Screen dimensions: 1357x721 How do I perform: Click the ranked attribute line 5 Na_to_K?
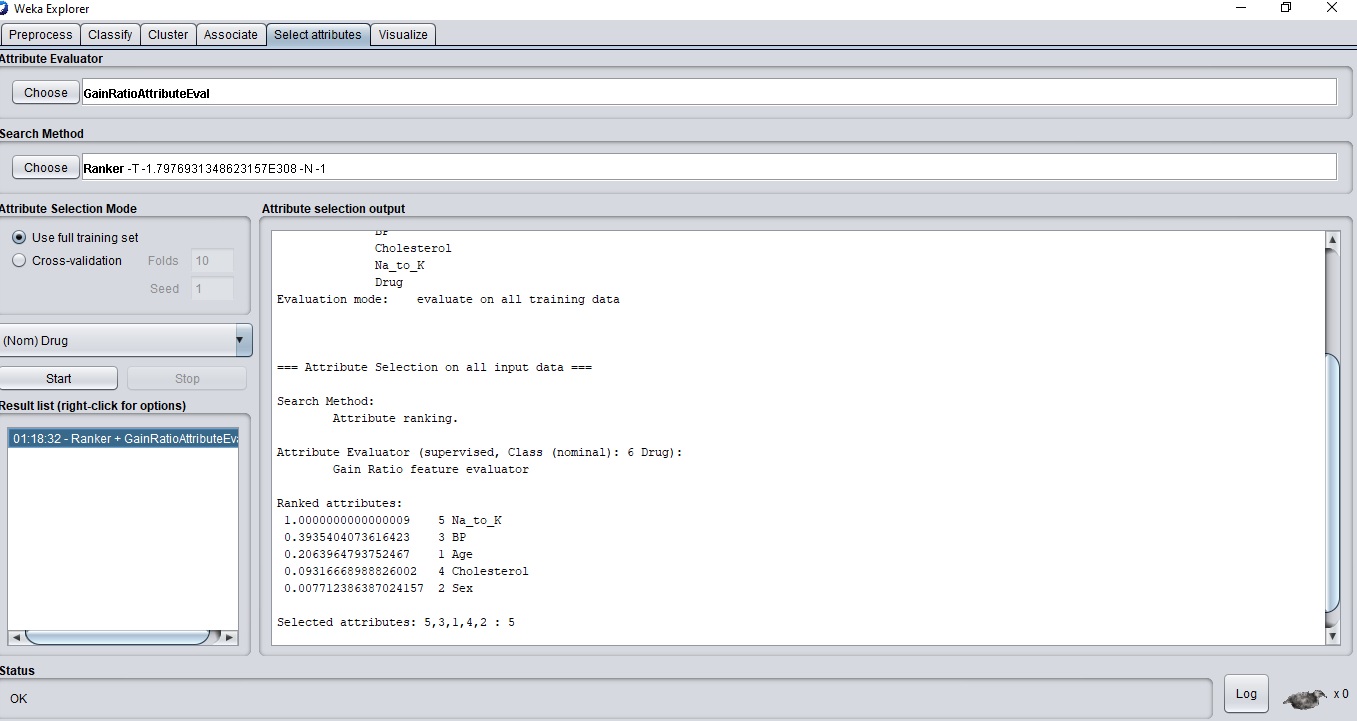392,520
